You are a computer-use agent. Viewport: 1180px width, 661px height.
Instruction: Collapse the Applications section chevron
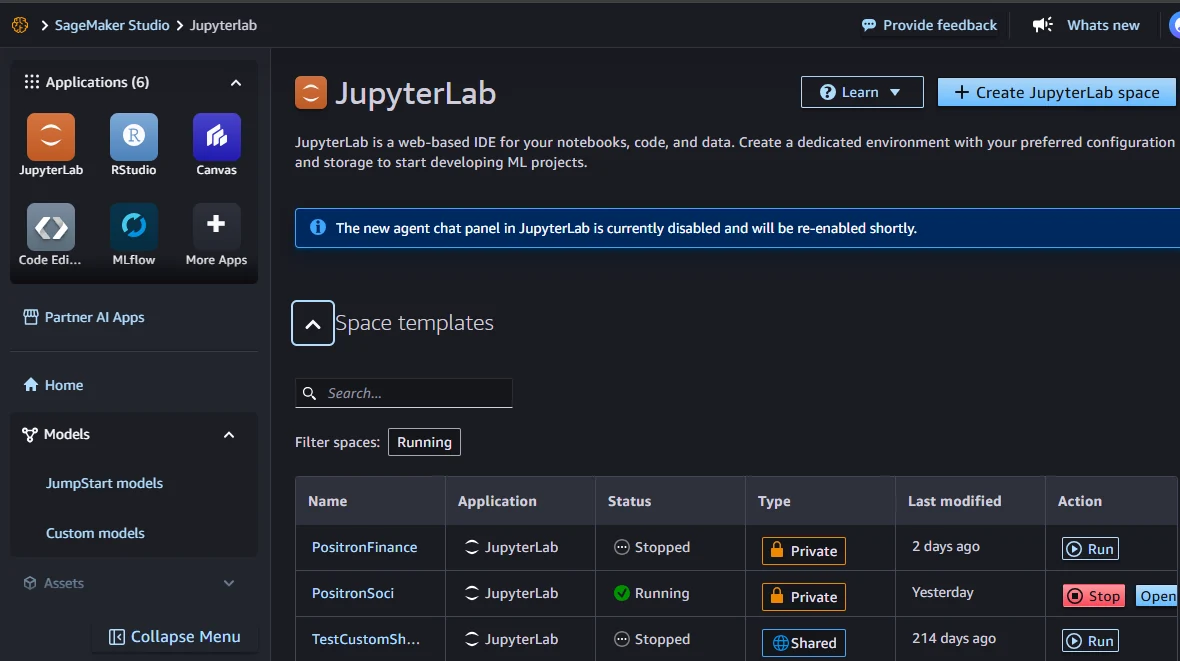coord(236,83)
